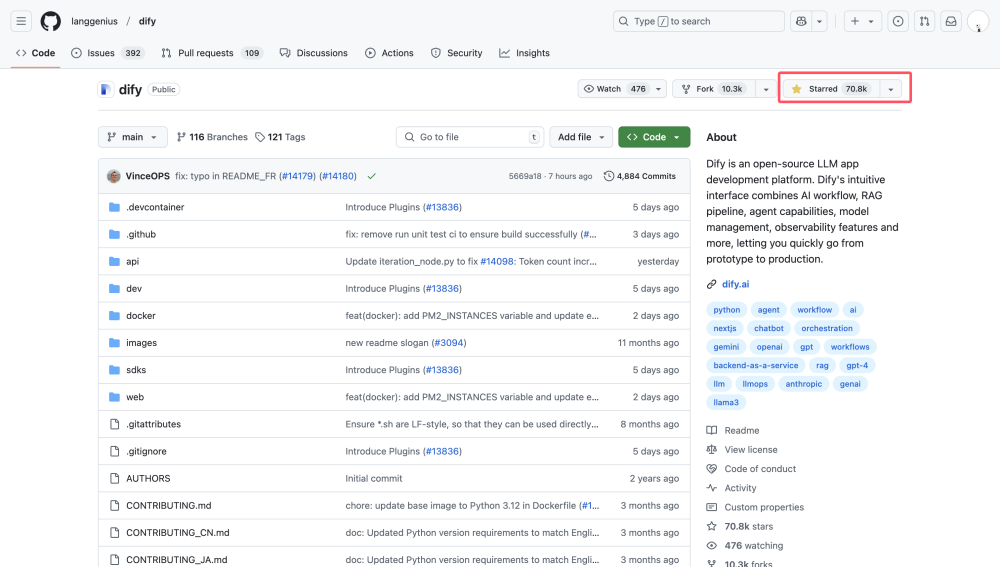Open the notifications inbox icon
The height and width of the screenshot is (567, 1000).
point(951,21)
